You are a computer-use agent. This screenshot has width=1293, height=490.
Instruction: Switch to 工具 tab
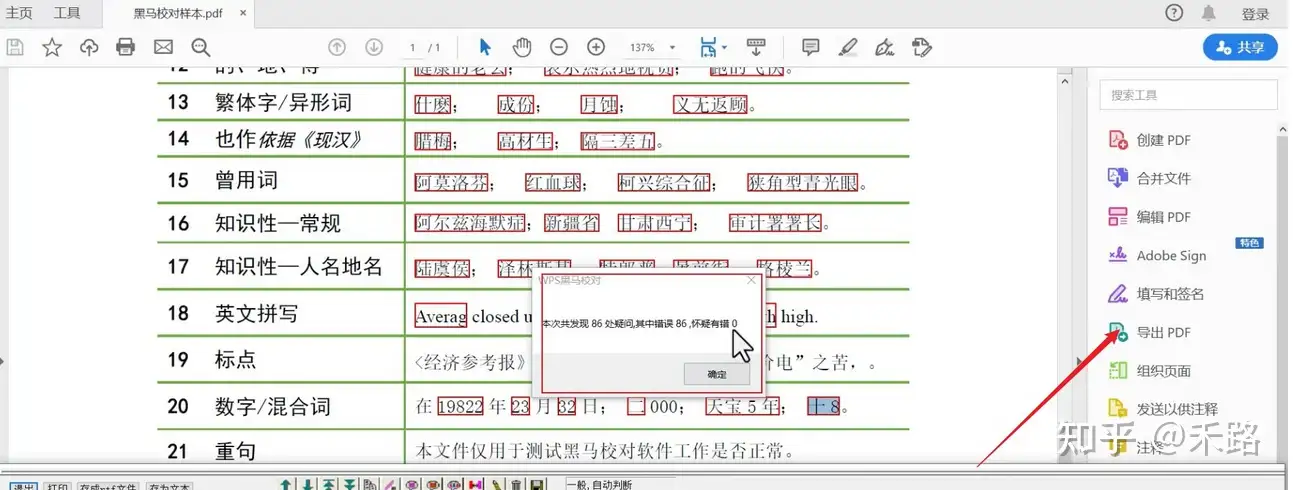click(x=67, y=13)
